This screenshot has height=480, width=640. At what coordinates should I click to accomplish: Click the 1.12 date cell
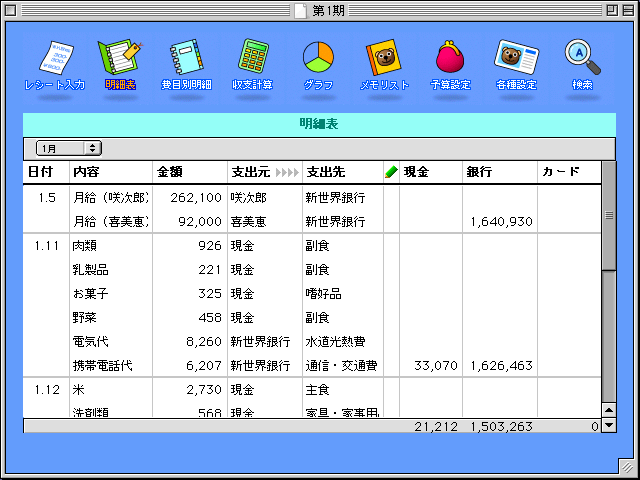pyautogui.click(x=47, y=390)
